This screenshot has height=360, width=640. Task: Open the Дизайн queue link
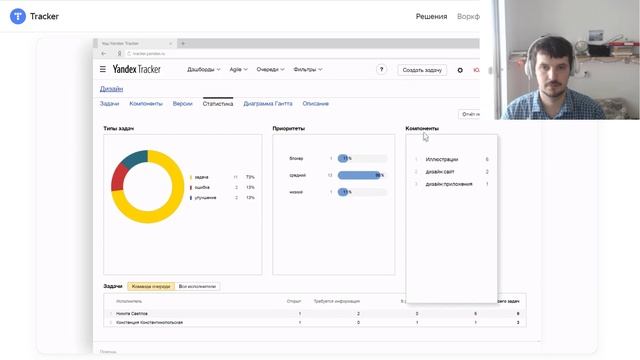point(111,89)
